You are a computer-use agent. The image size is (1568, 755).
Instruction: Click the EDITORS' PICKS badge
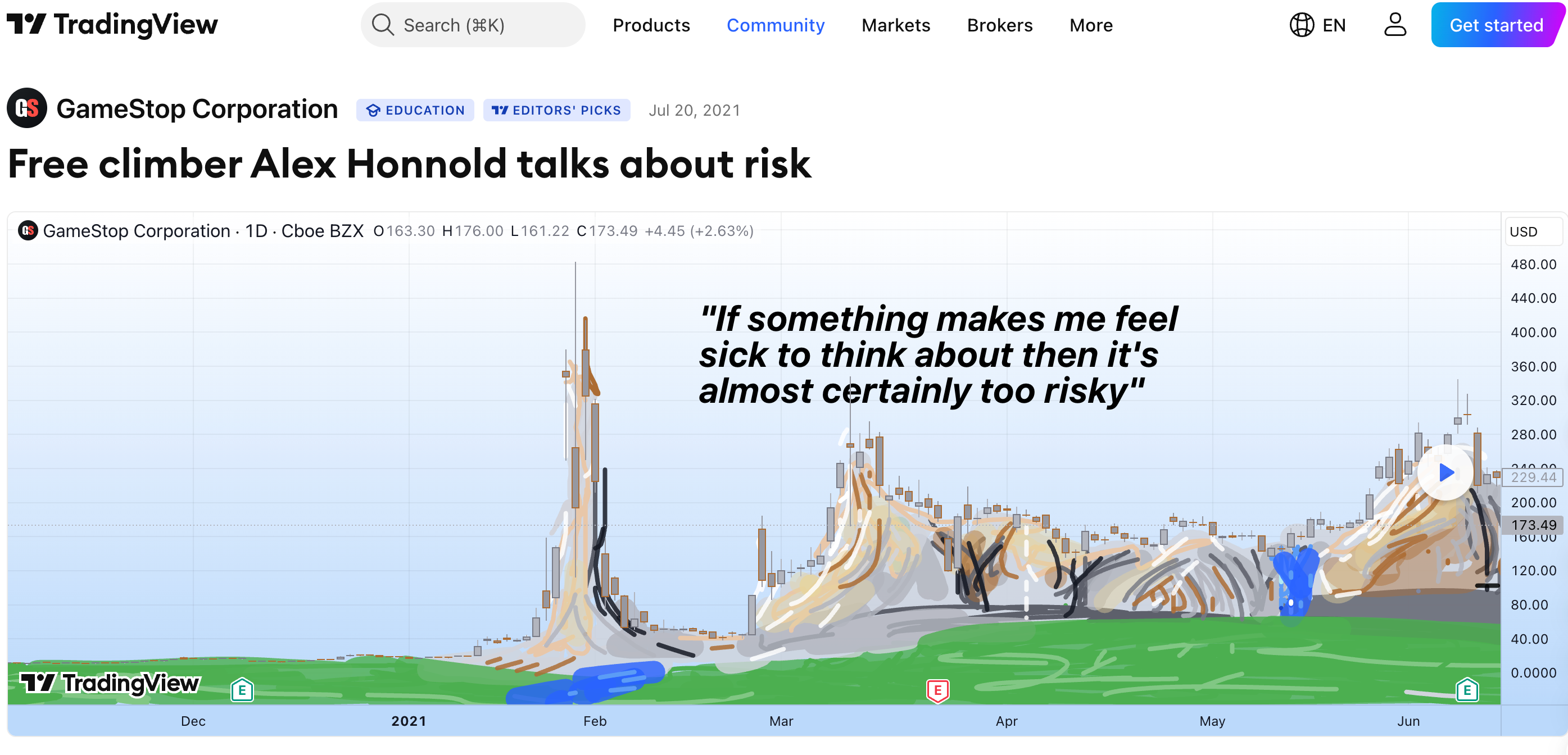[556, 110]
